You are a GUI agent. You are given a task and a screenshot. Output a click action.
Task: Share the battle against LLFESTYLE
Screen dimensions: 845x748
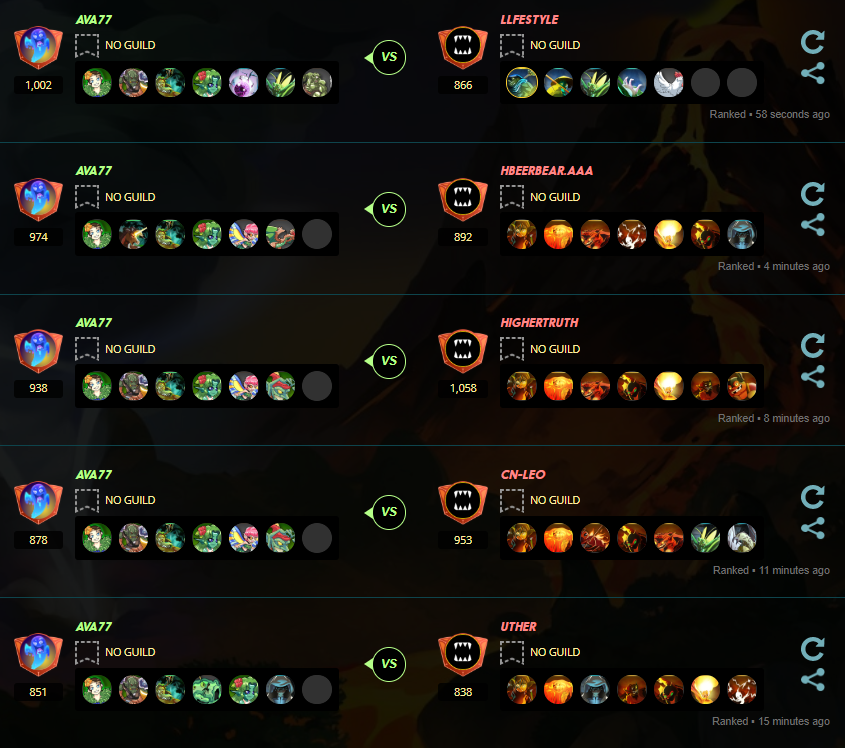point(813,73)
